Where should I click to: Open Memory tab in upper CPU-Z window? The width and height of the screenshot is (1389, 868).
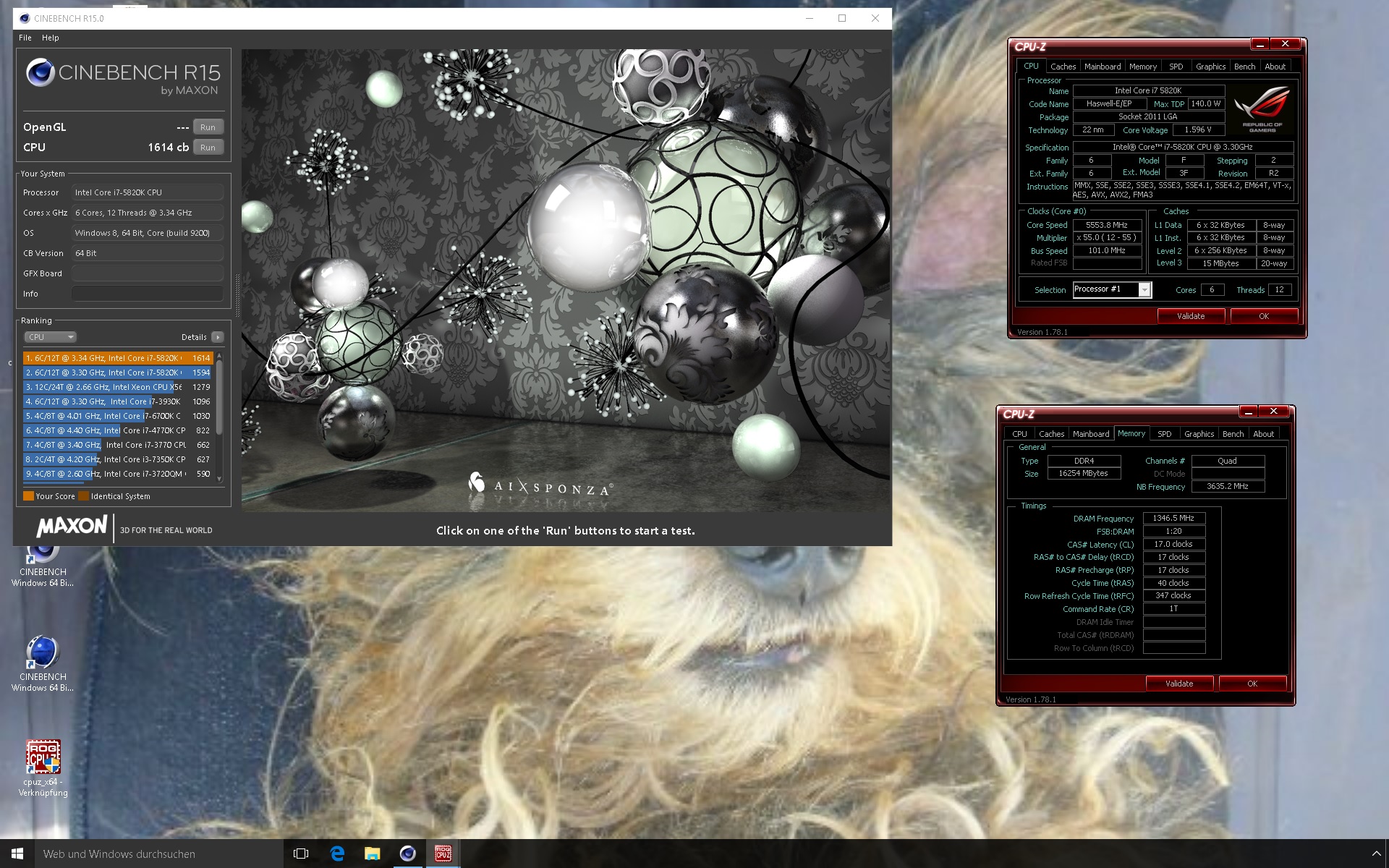tap(1143, 67)
